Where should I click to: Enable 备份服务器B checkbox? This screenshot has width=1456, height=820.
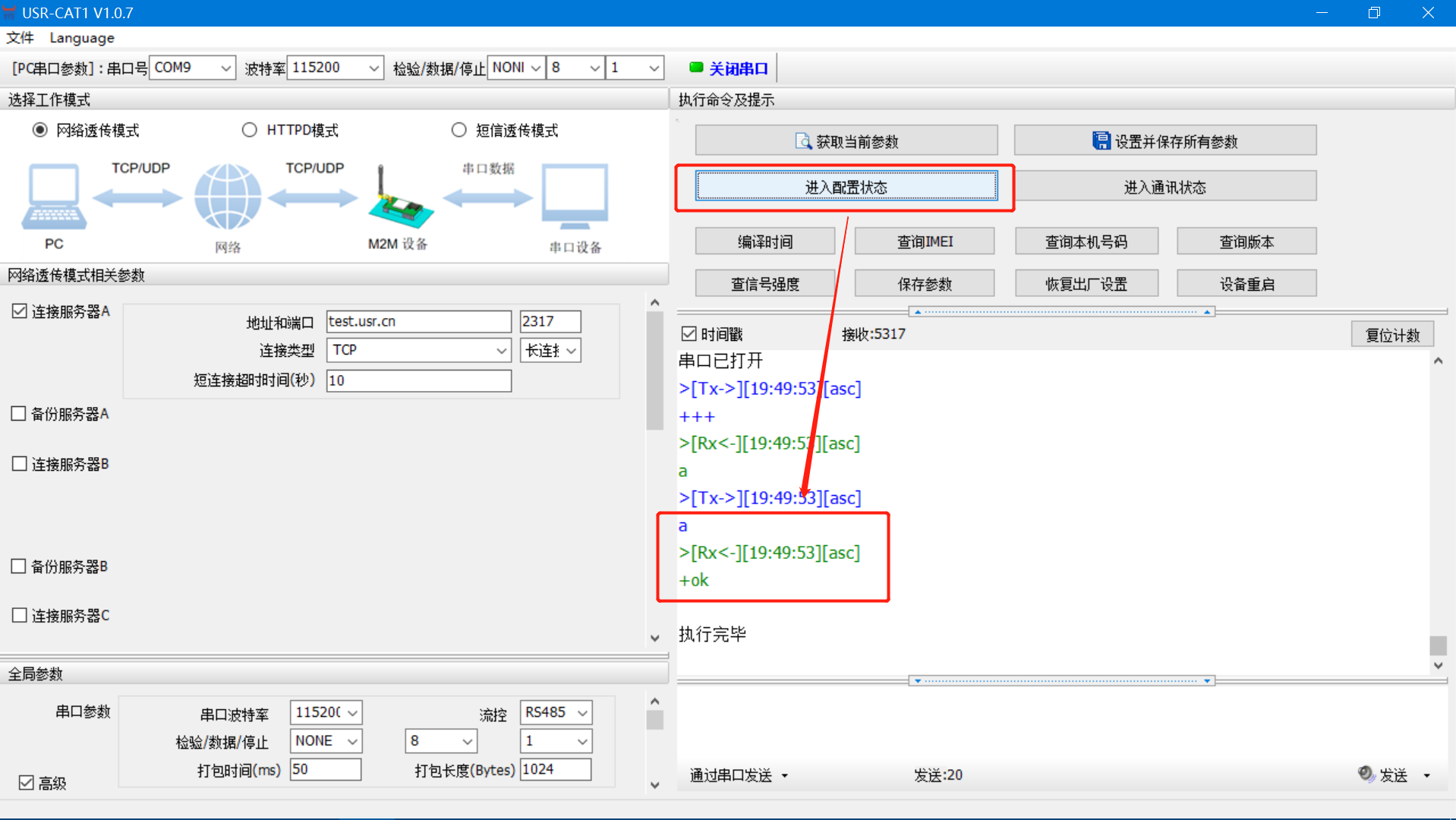(x=19, y=566)
